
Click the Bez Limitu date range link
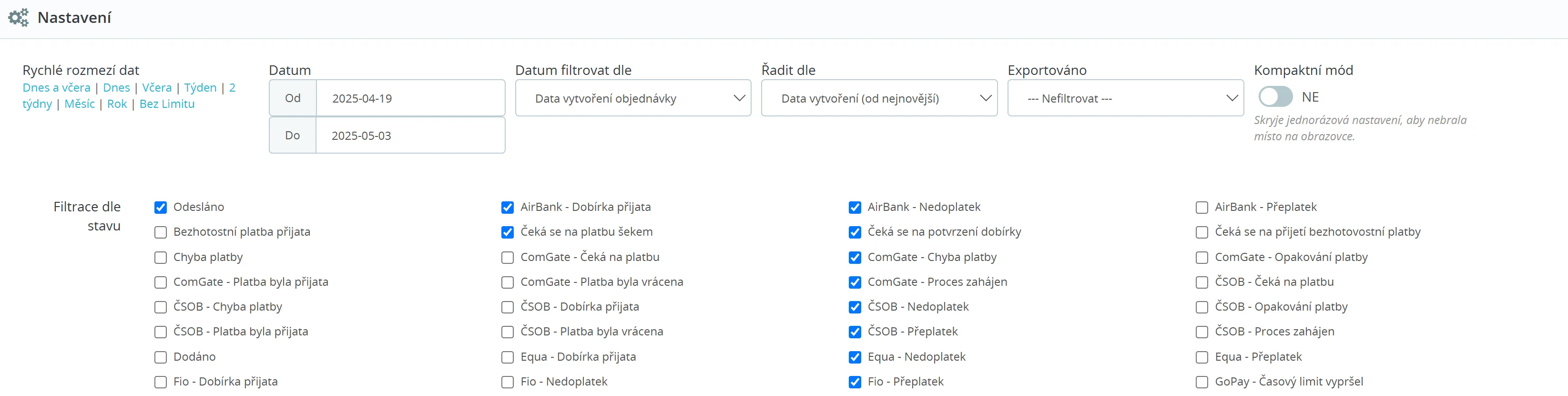167,104
